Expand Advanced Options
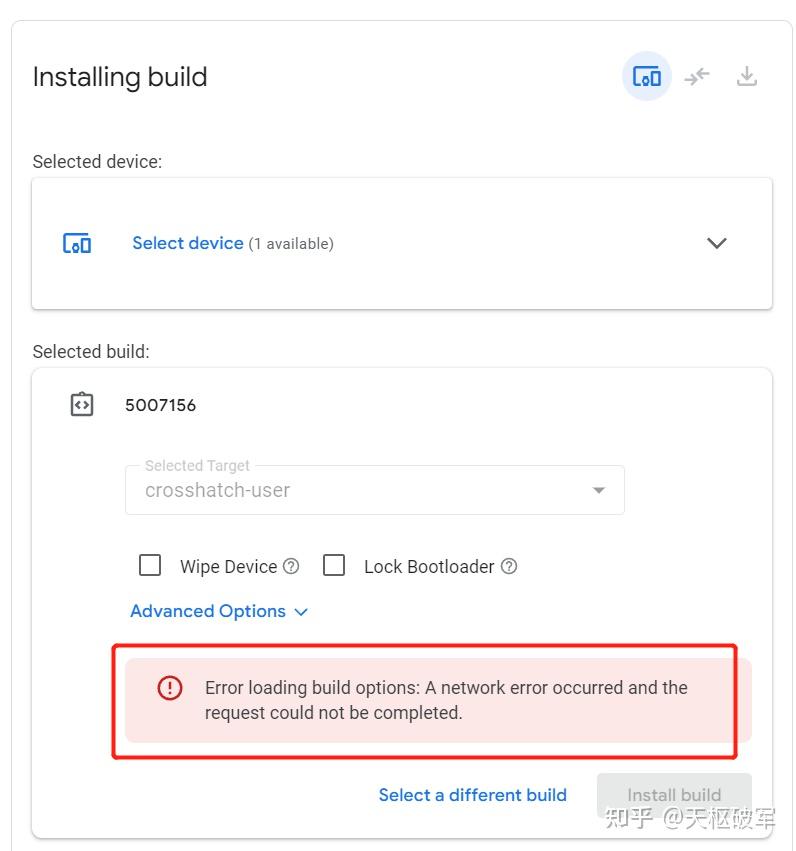 point(219,611)
